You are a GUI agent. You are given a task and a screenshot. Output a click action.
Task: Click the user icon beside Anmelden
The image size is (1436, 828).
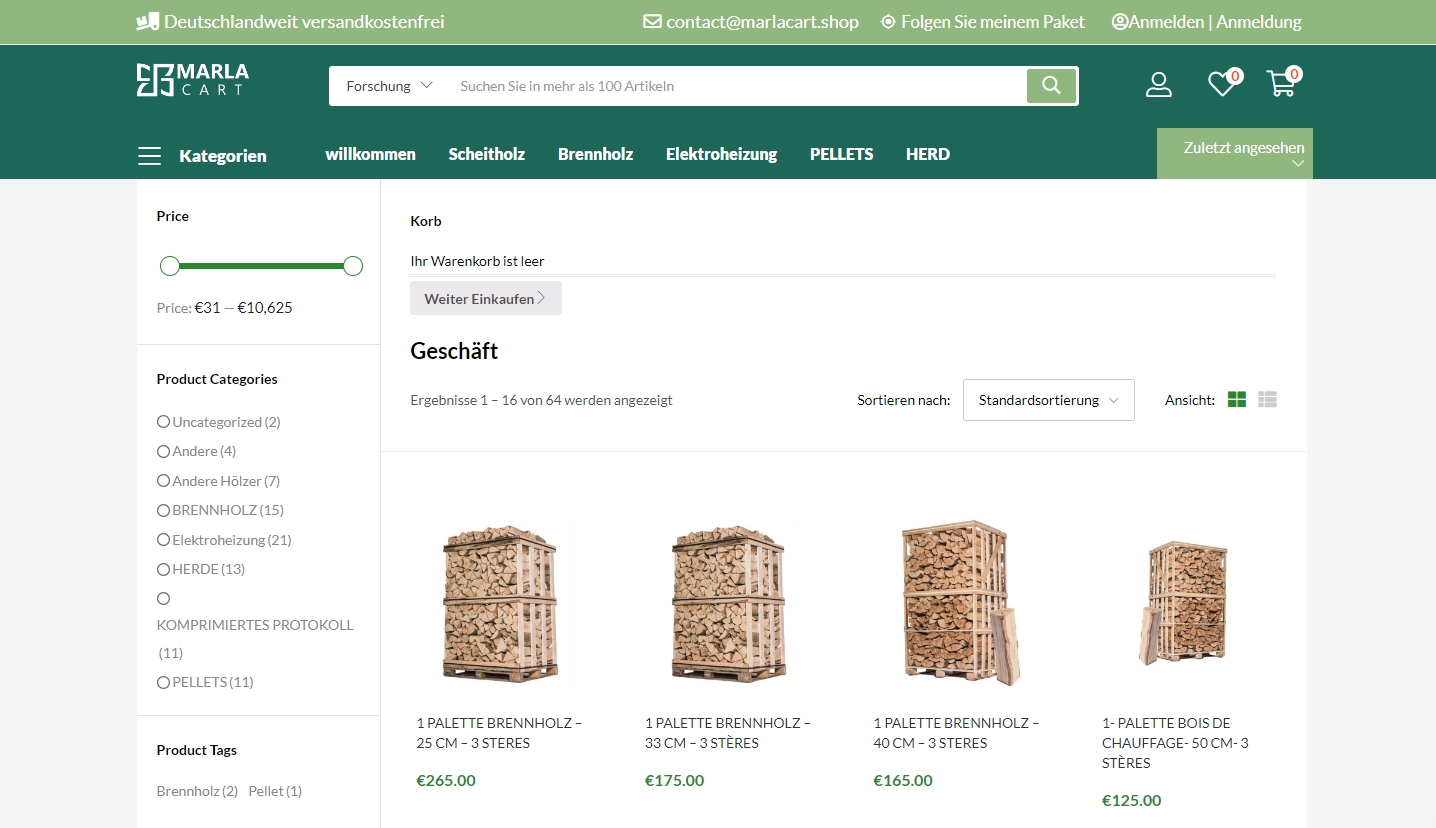pyautogui.click(x=1120, y=22)
